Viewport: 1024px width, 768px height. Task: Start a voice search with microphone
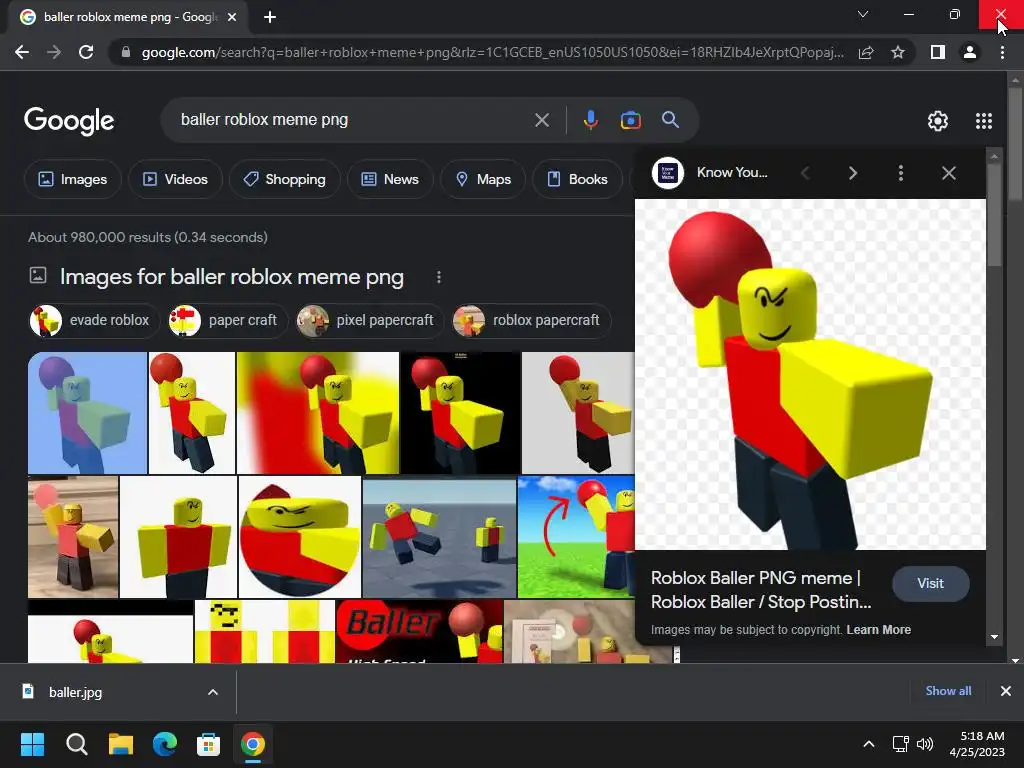(590, 120)
